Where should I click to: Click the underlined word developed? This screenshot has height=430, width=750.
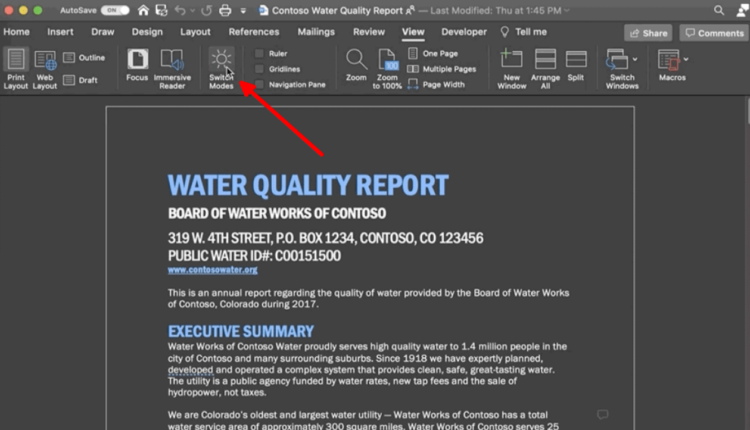190,370
